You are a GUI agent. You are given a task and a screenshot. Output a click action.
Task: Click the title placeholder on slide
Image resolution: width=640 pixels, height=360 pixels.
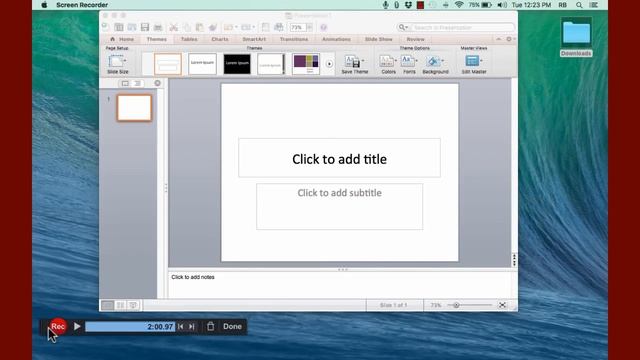(339, 158)
